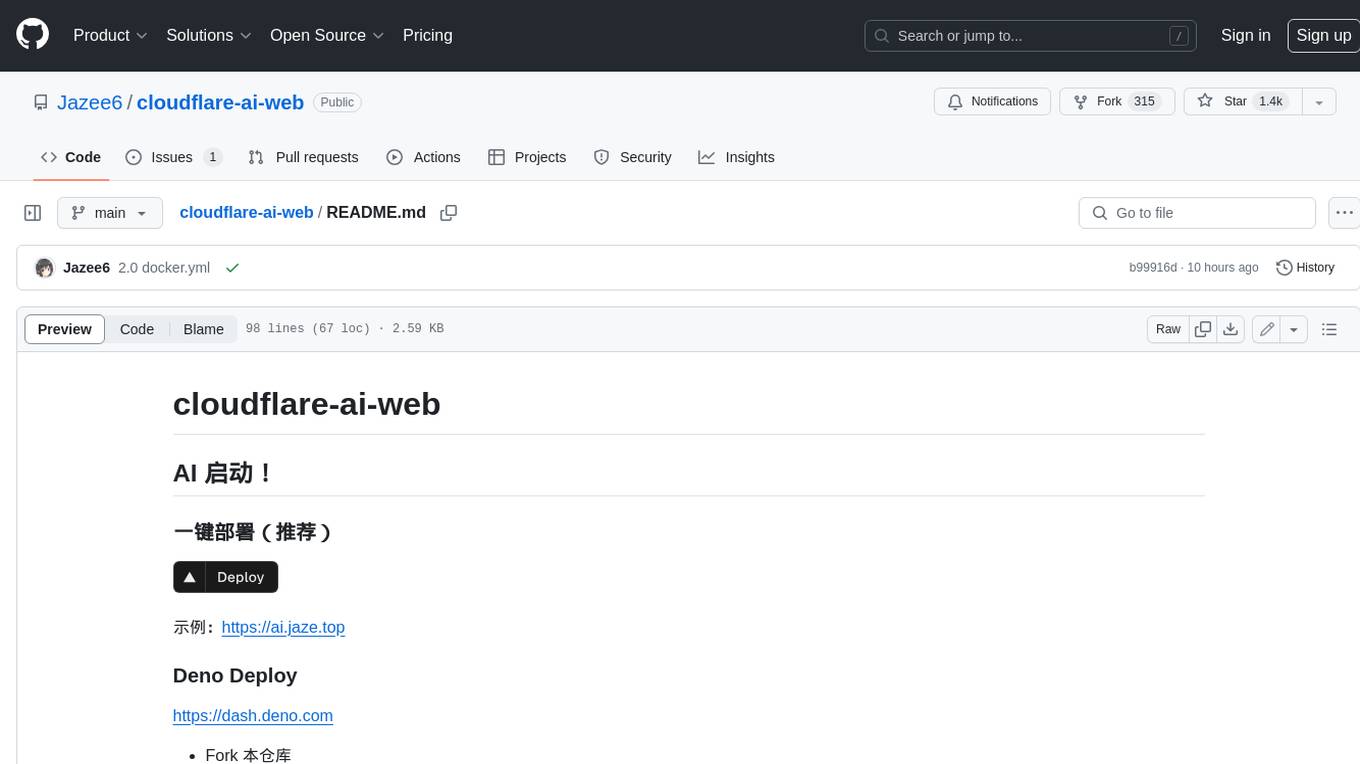Open the Pricing page
This screenshot has height=764, width=1360.
click(x=427, y=35)
